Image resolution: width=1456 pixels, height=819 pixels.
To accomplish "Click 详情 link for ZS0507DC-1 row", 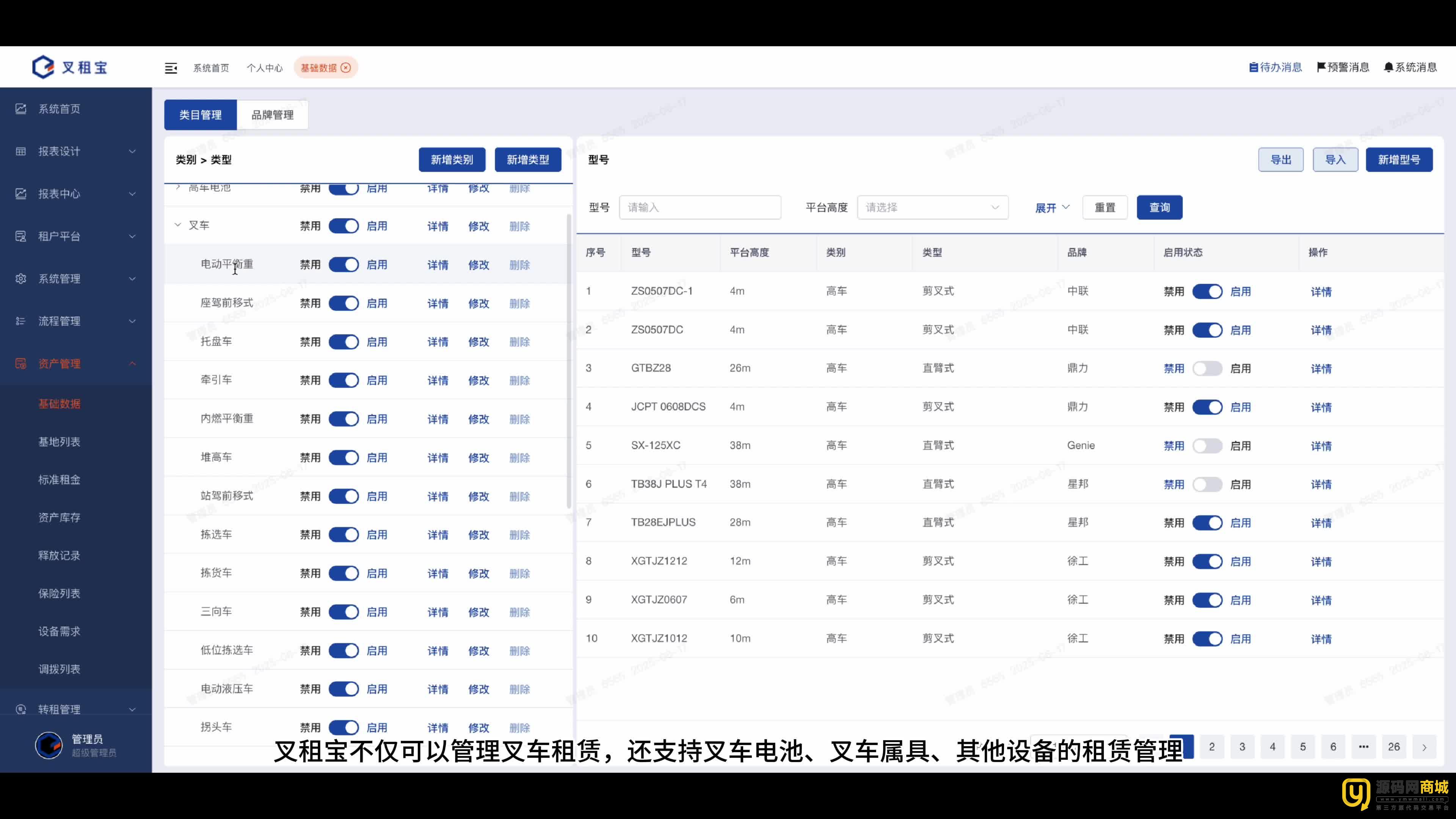I will tap(1321, 292).
